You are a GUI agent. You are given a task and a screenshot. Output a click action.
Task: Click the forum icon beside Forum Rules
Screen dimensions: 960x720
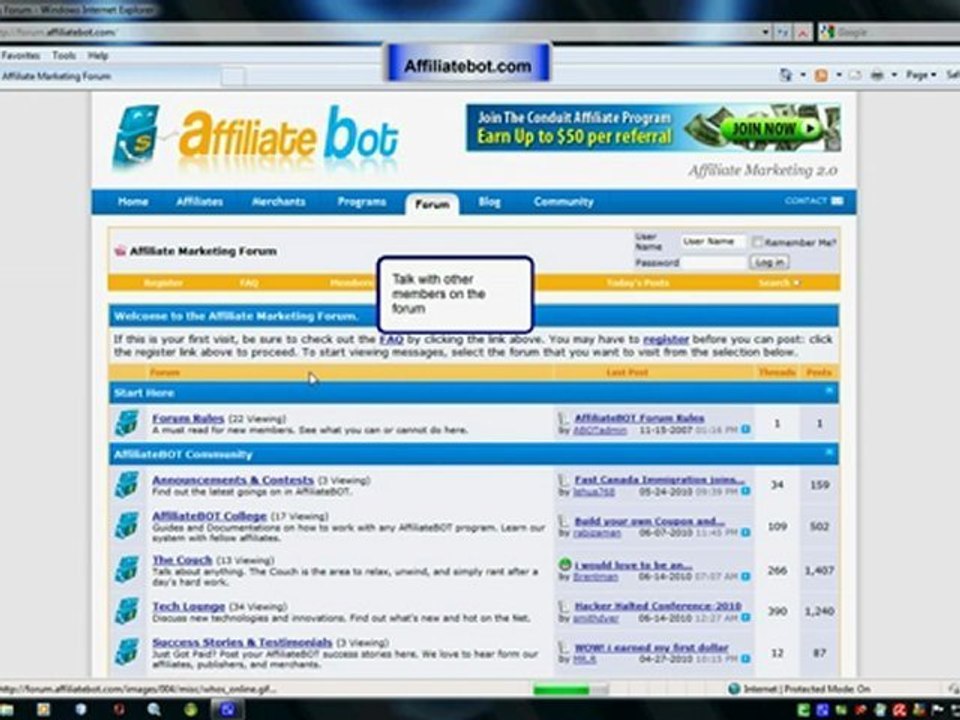127,424
